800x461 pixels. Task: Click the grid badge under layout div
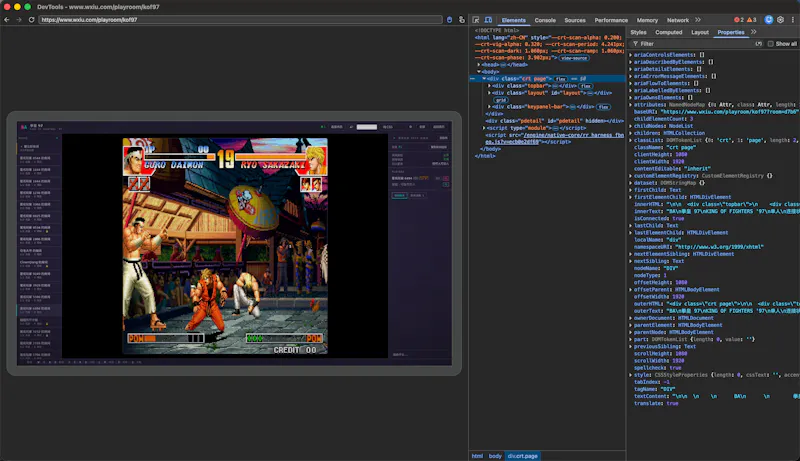coord(501,100)
